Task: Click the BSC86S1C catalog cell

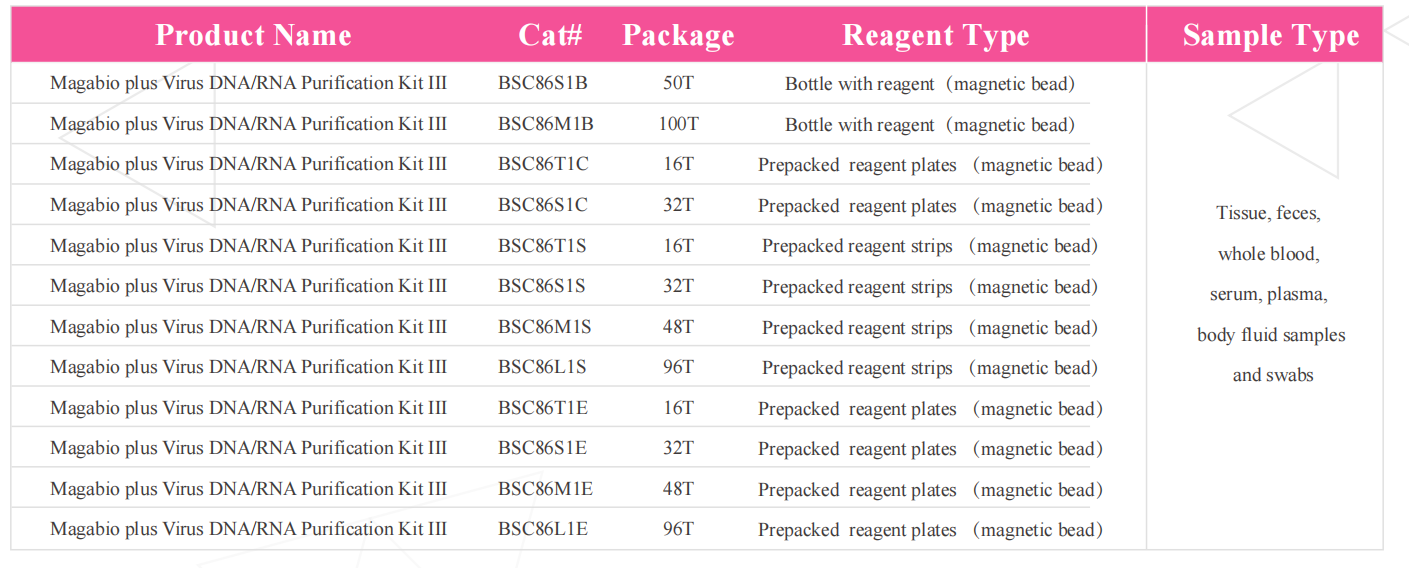Action: point(543,205)
